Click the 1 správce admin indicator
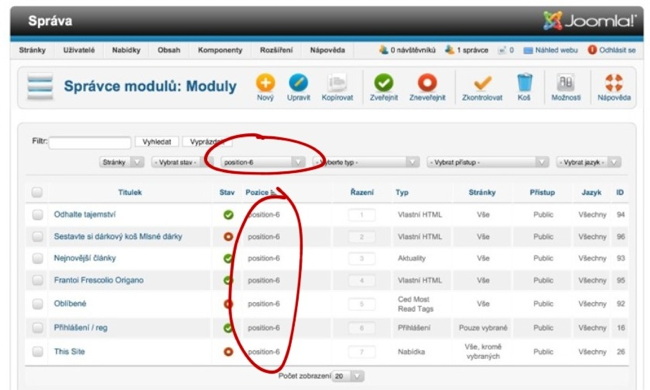The width and height of the screenshot is (650, 390). tap(467, 50)
